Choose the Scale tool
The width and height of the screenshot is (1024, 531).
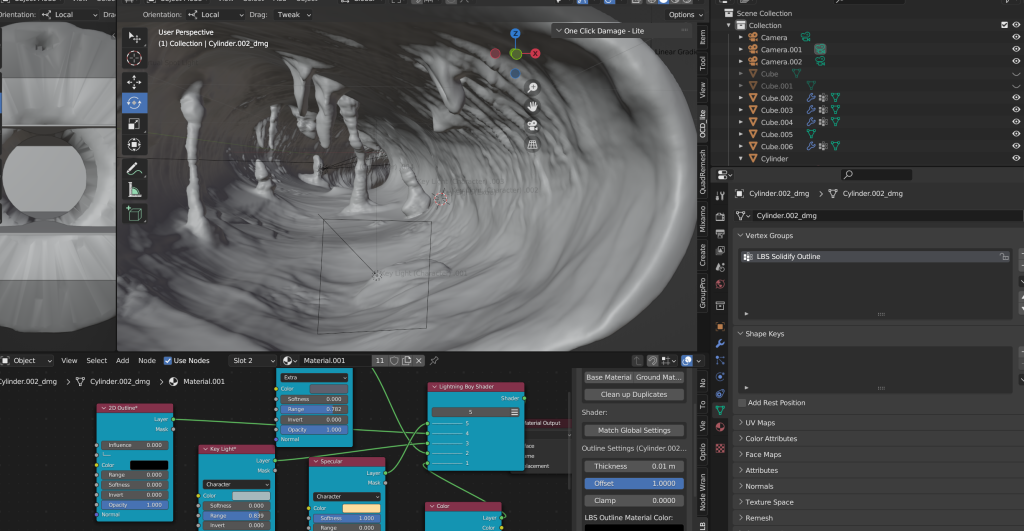134,124
